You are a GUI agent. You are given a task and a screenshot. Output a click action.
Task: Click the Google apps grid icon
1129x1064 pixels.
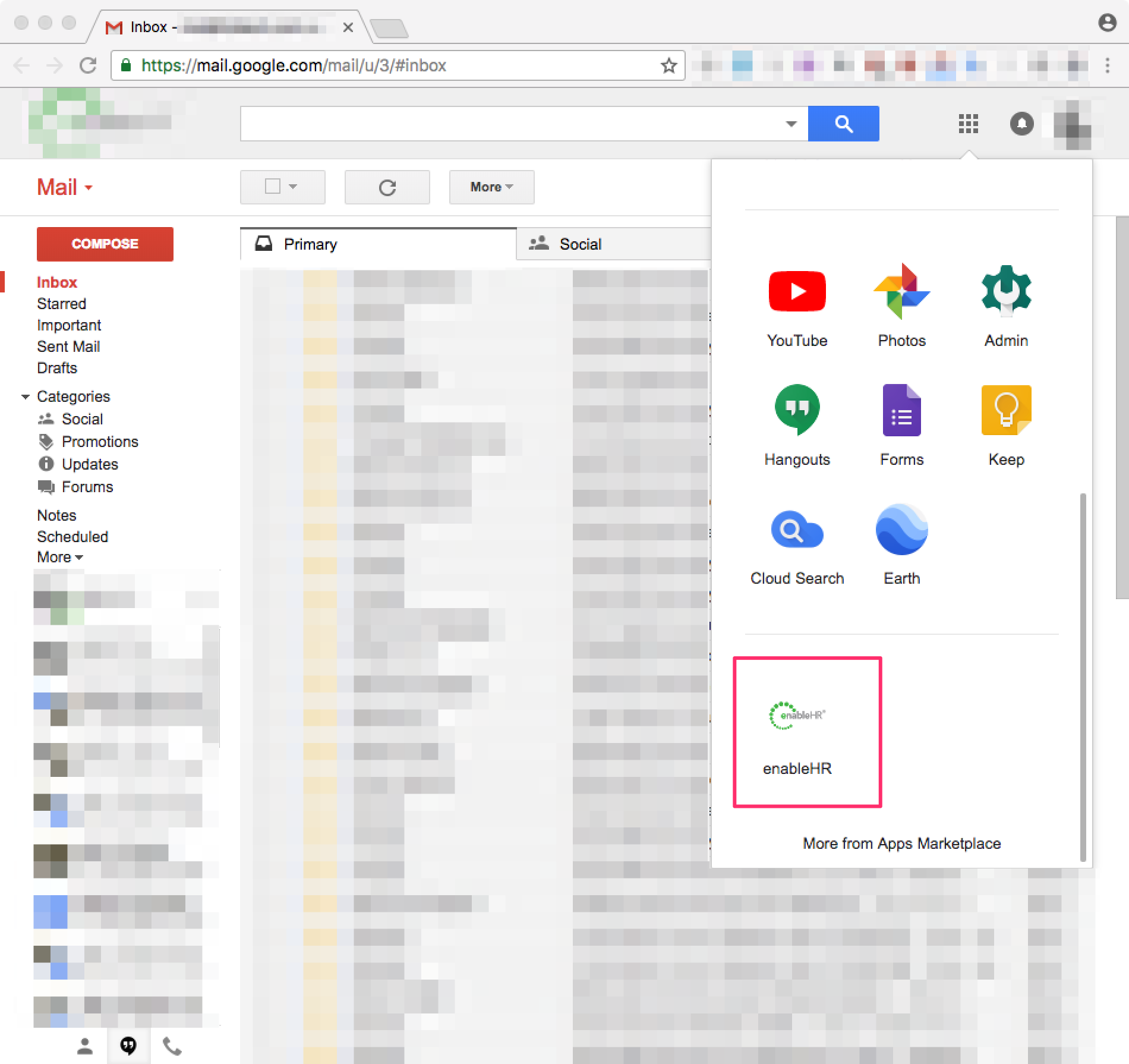(968, 124)
